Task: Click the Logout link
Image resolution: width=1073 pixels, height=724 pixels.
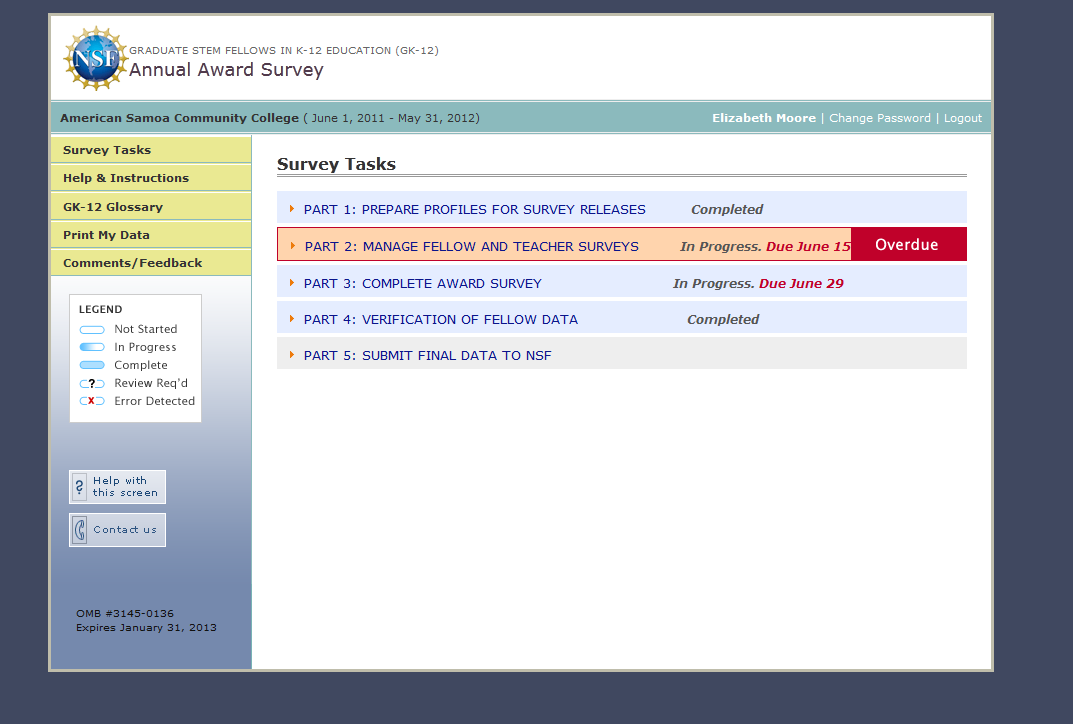Action: coord(963,118)
